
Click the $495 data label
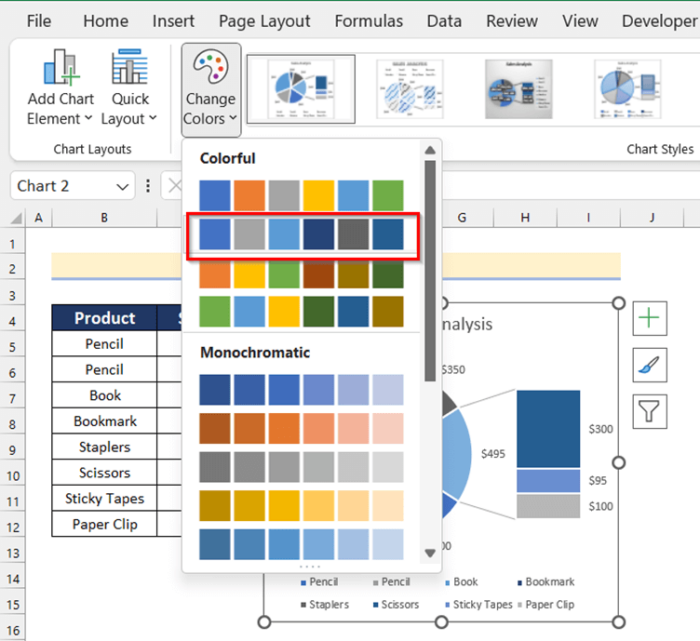coord(493,454)
